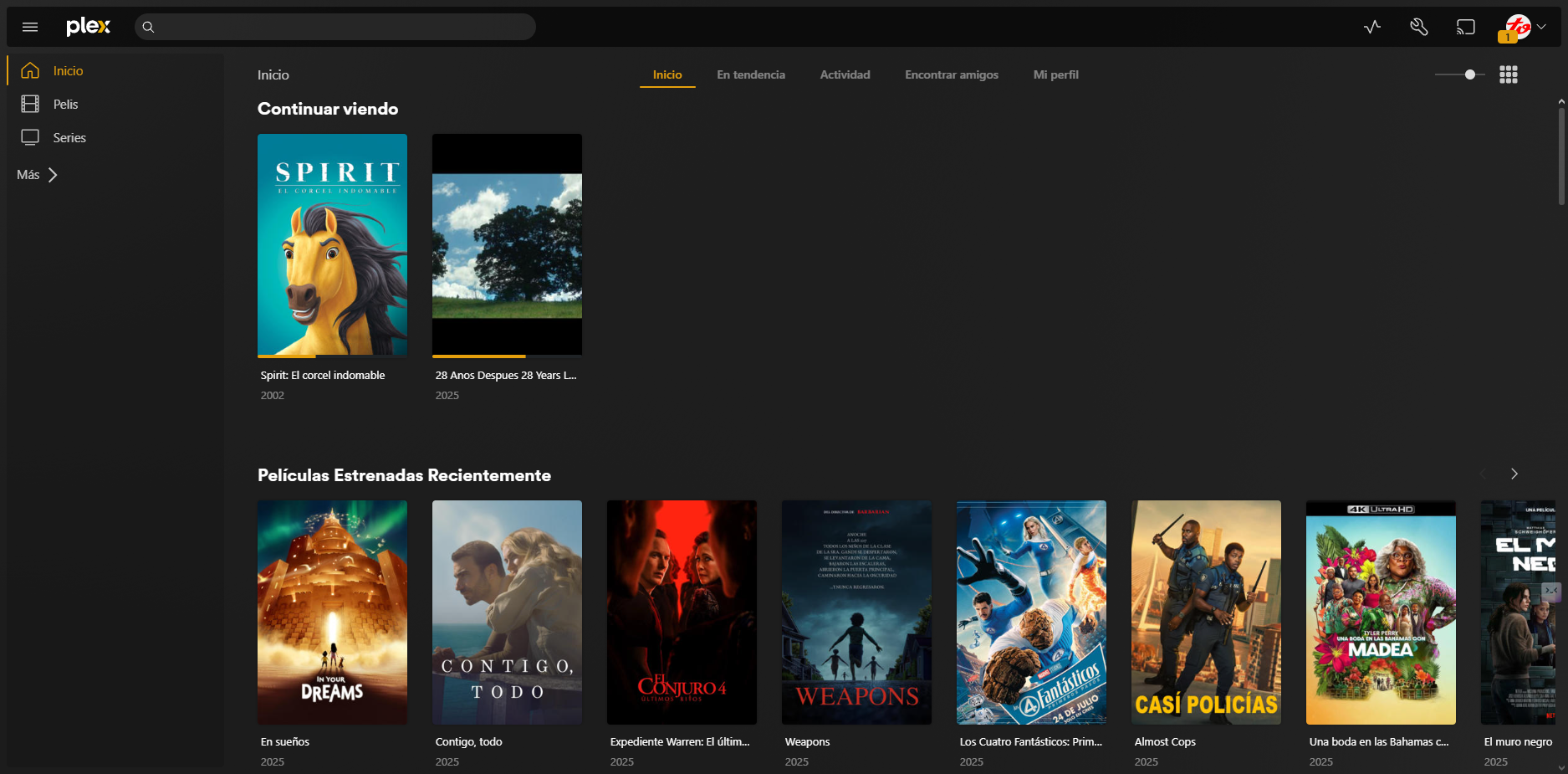Advance the Películas Estrenadas Recientemente carousel
The width and height of the screenshot is (1568, 774).
pyautogui.click(x=1514, y=474)
